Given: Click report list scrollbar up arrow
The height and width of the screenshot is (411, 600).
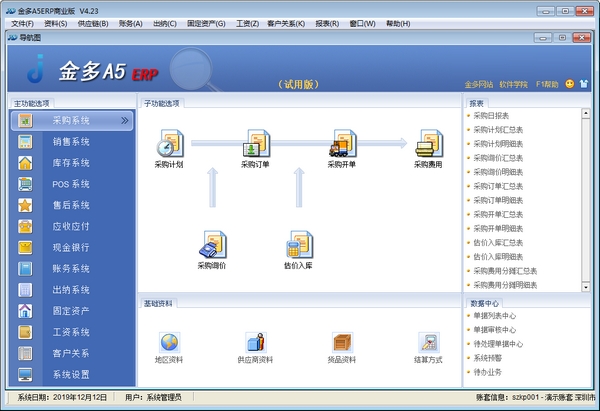Looking at the screenshot, I should 586,113.
